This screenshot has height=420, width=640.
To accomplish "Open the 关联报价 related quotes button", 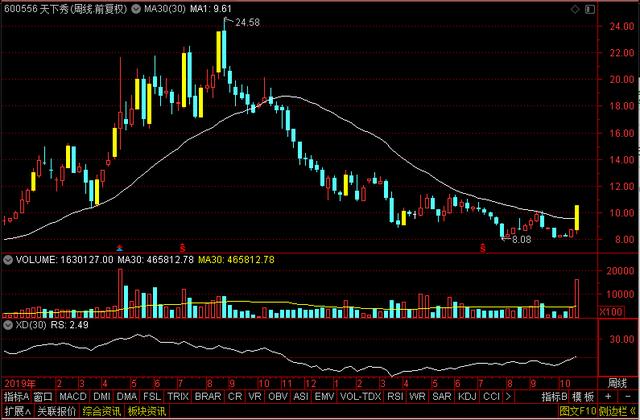I will tap(57, 411).
